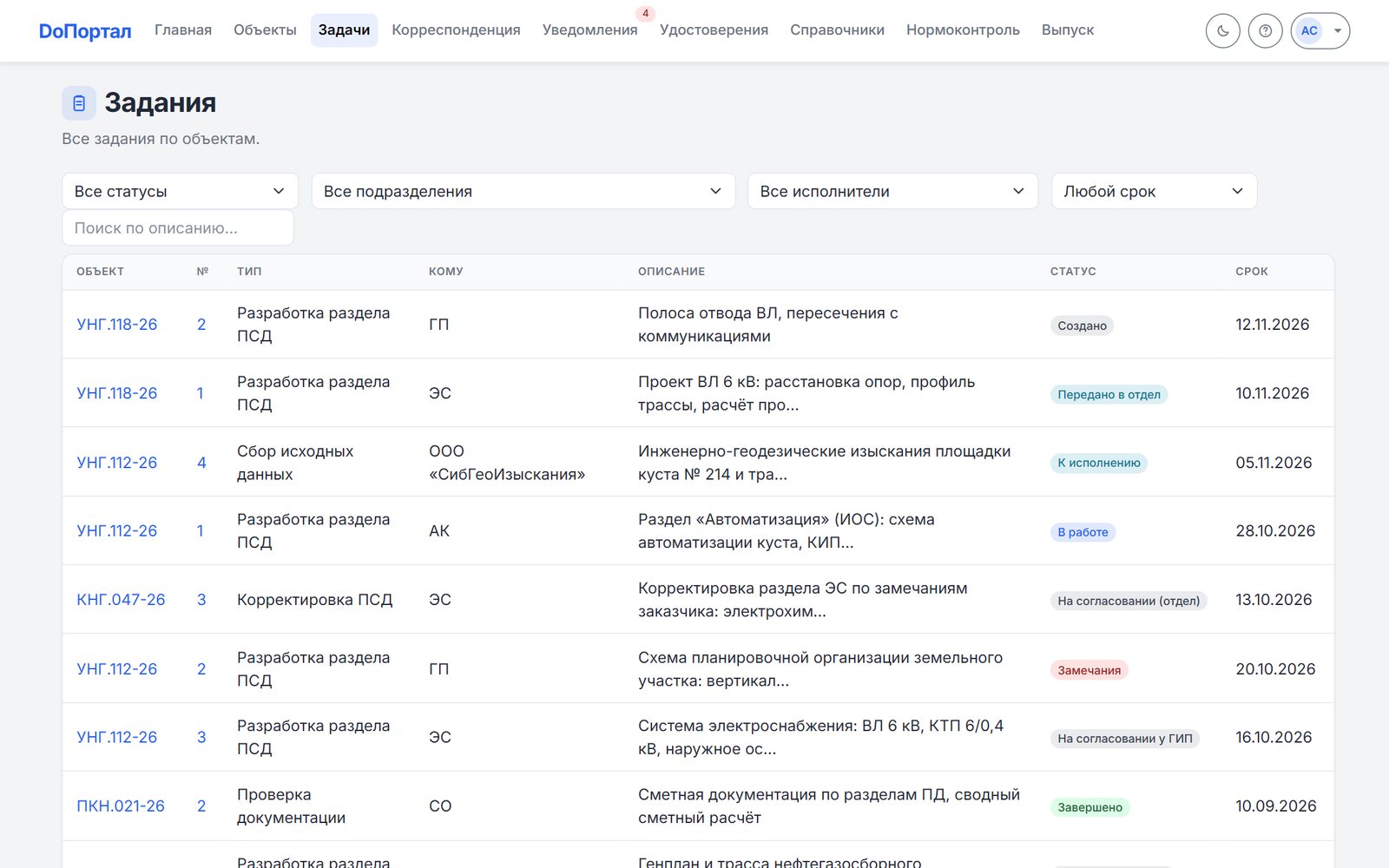The image size is (1389, 868).
Task: Navigate to the Удостоверения section
Action: [714, 30]
